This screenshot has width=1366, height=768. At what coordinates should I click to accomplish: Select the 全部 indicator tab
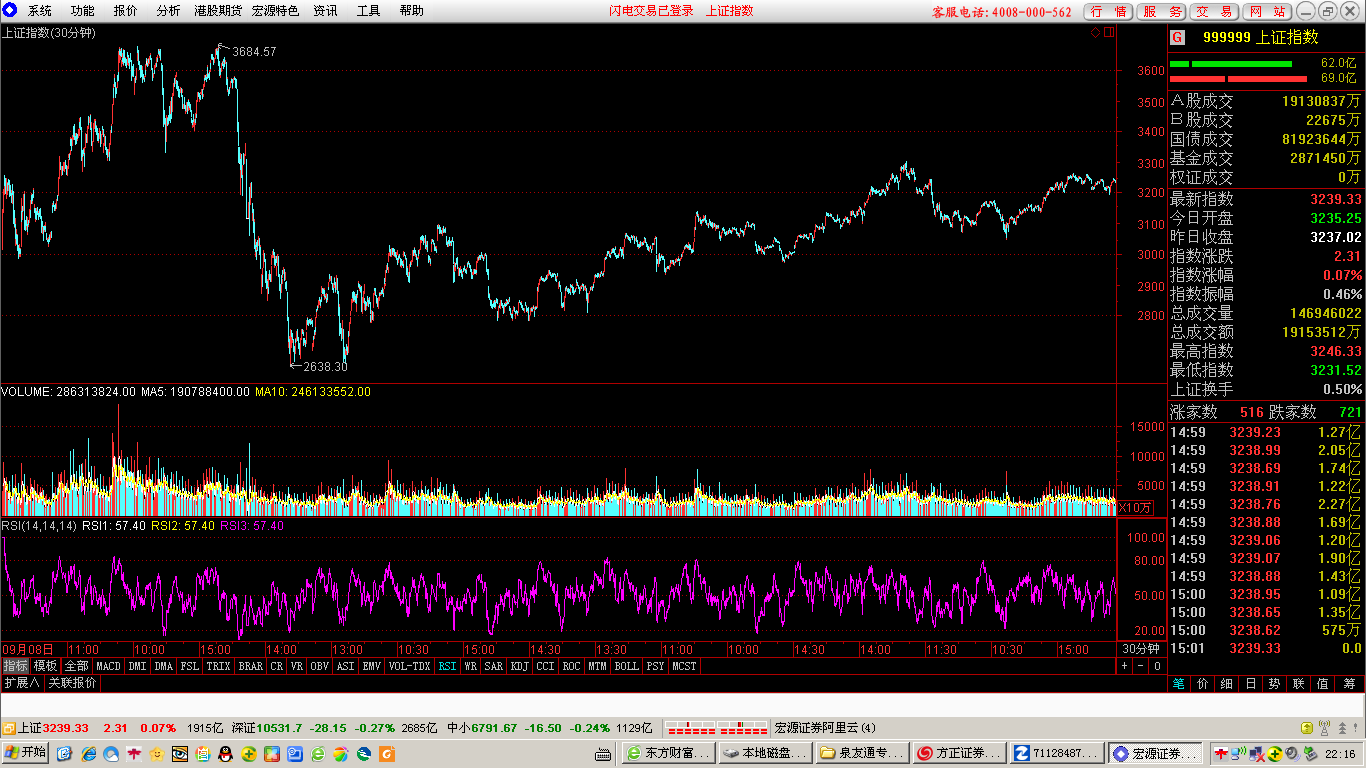point(77,666)
